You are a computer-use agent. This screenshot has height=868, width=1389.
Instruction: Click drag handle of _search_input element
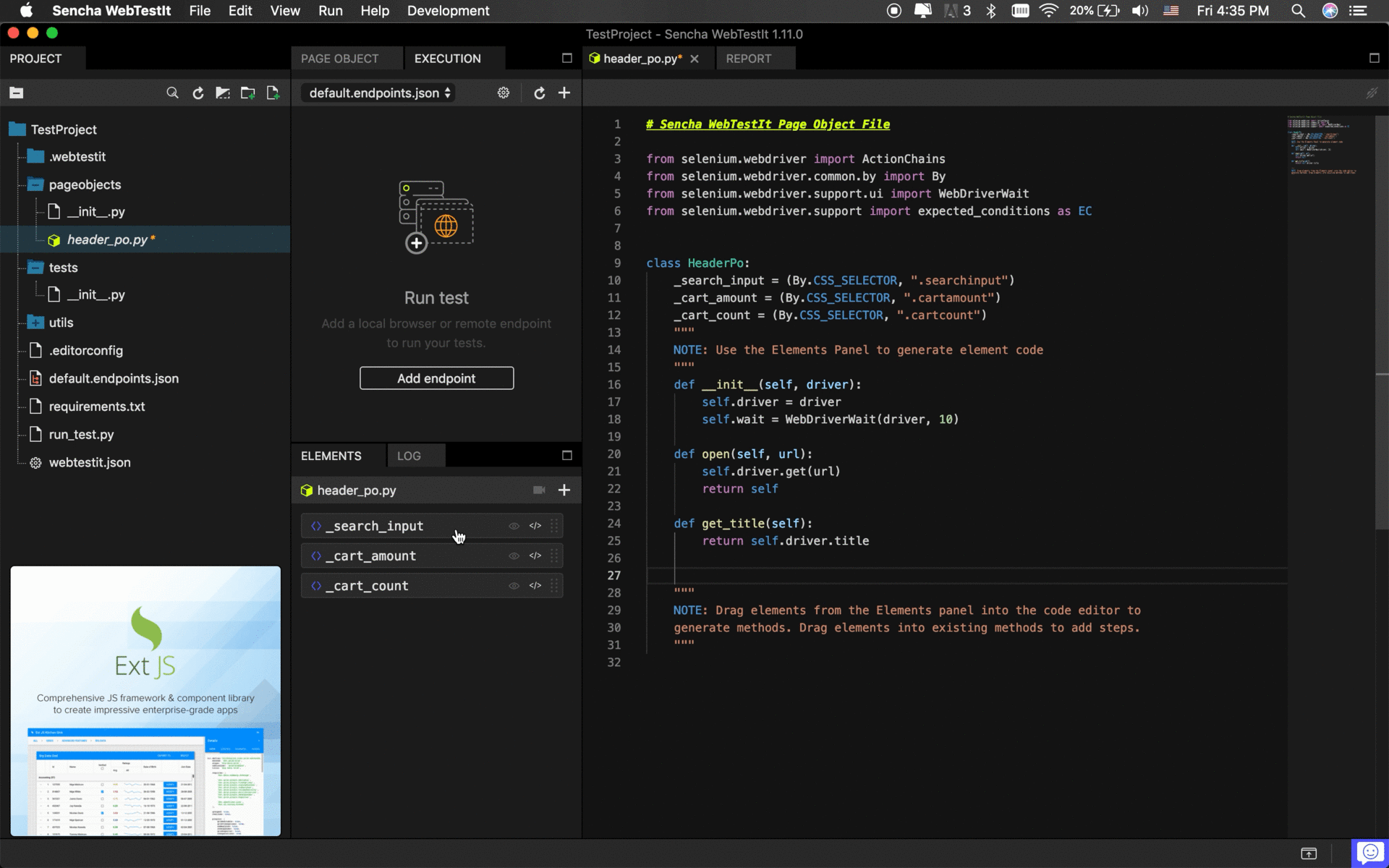click(x=554, y=526)
